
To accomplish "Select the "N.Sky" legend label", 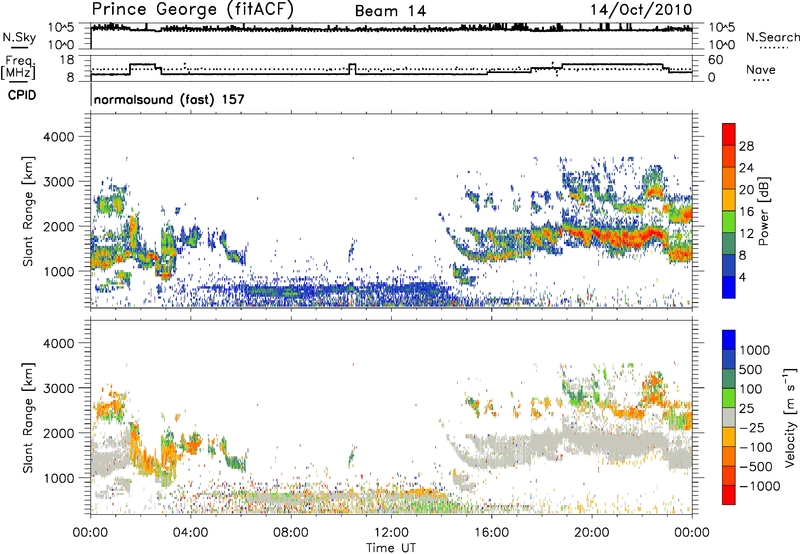I will tap(19, 37).
